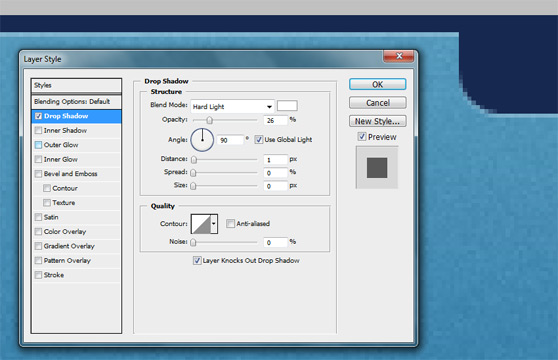Select the Bevel and Emboss label
558x360 pixels.
click(x=70, y=174)
